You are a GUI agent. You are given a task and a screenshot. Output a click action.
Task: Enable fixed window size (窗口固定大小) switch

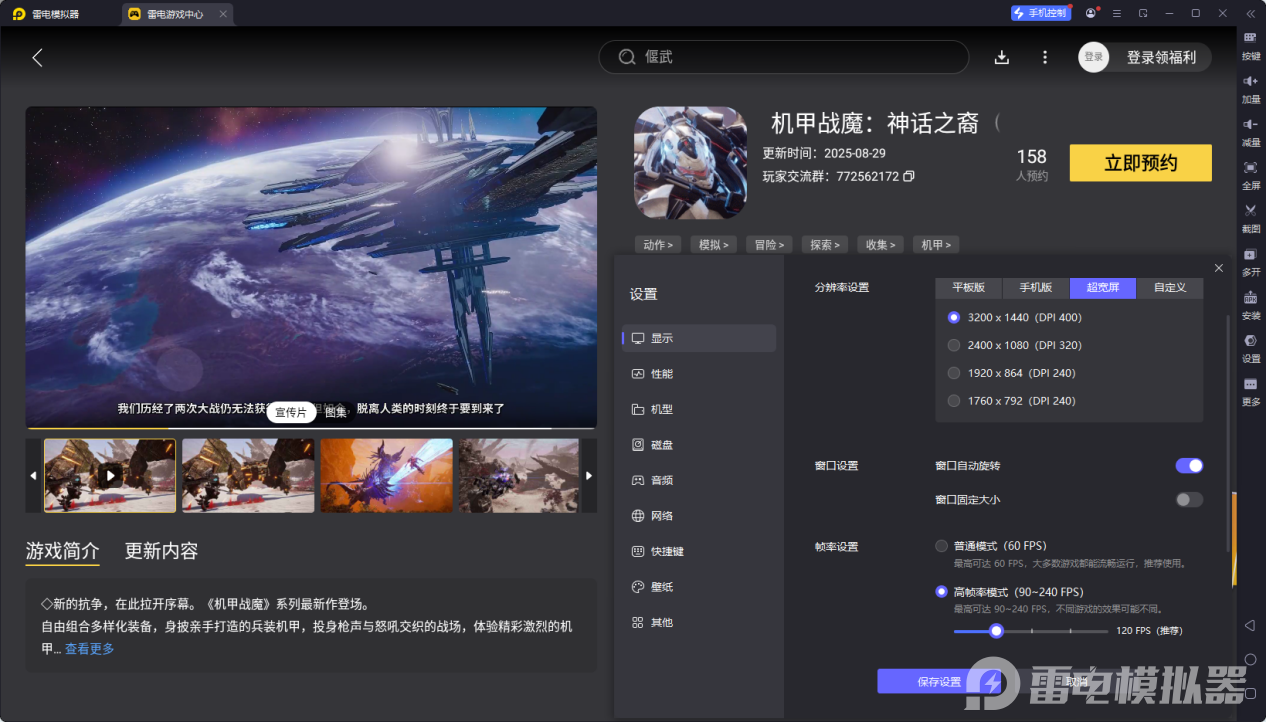(x=1188, y=500)
